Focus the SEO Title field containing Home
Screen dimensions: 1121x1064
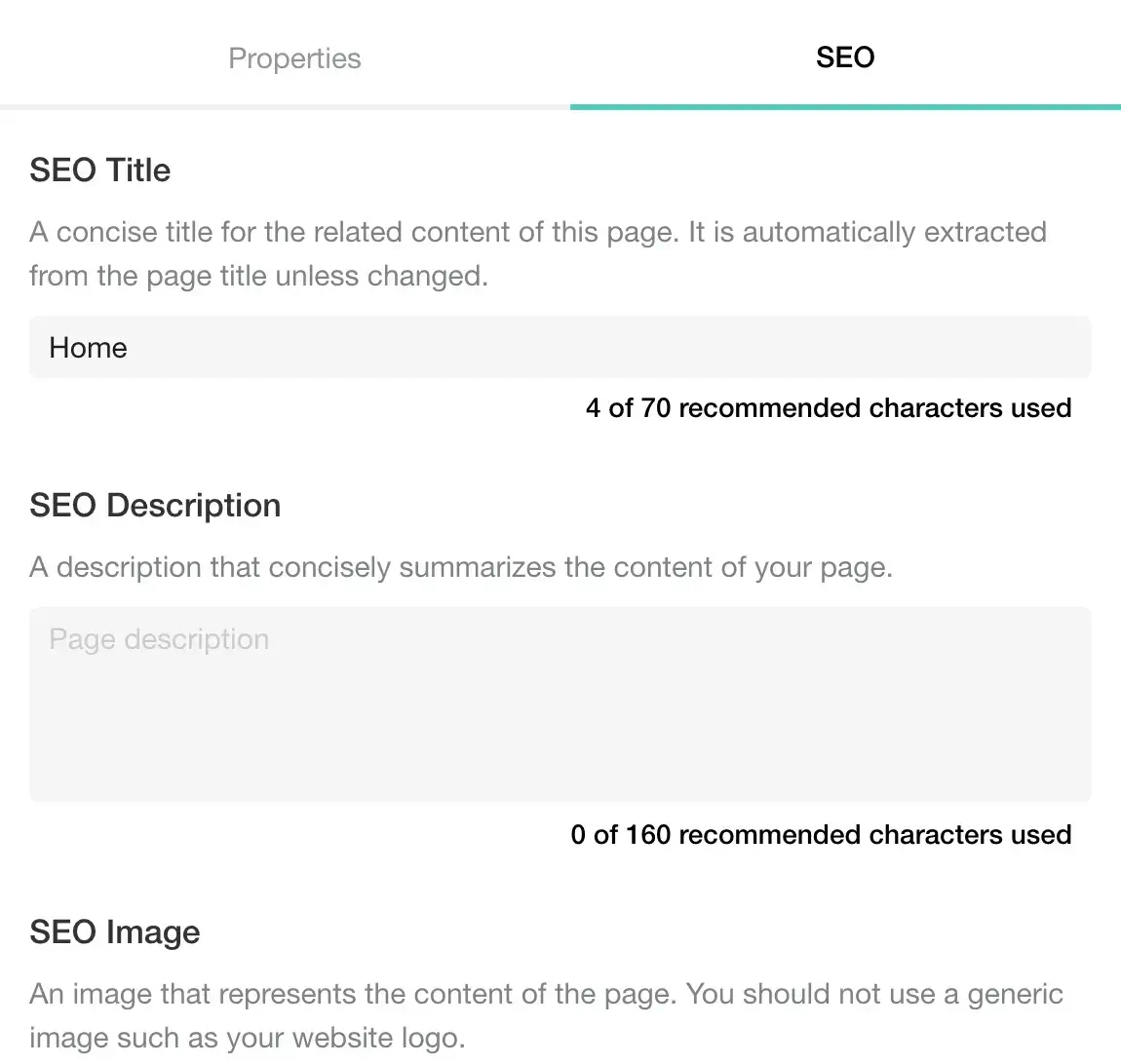[560, 347]
